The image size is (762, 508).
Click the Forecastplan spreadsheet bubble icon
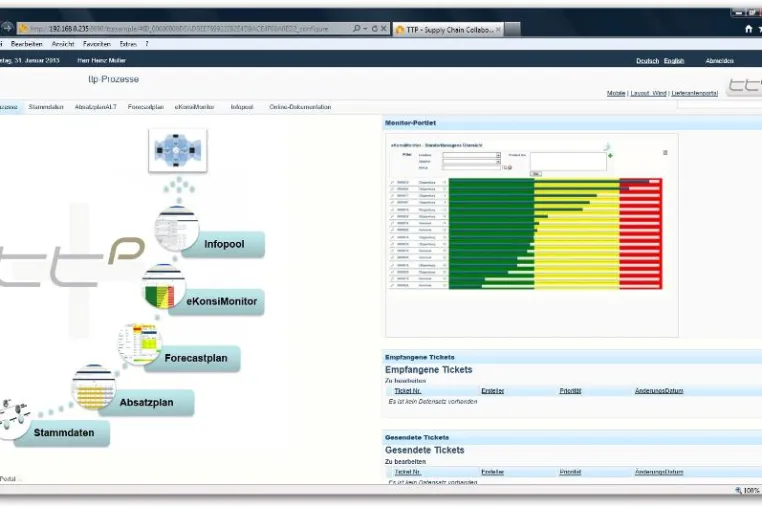(139, 344)
